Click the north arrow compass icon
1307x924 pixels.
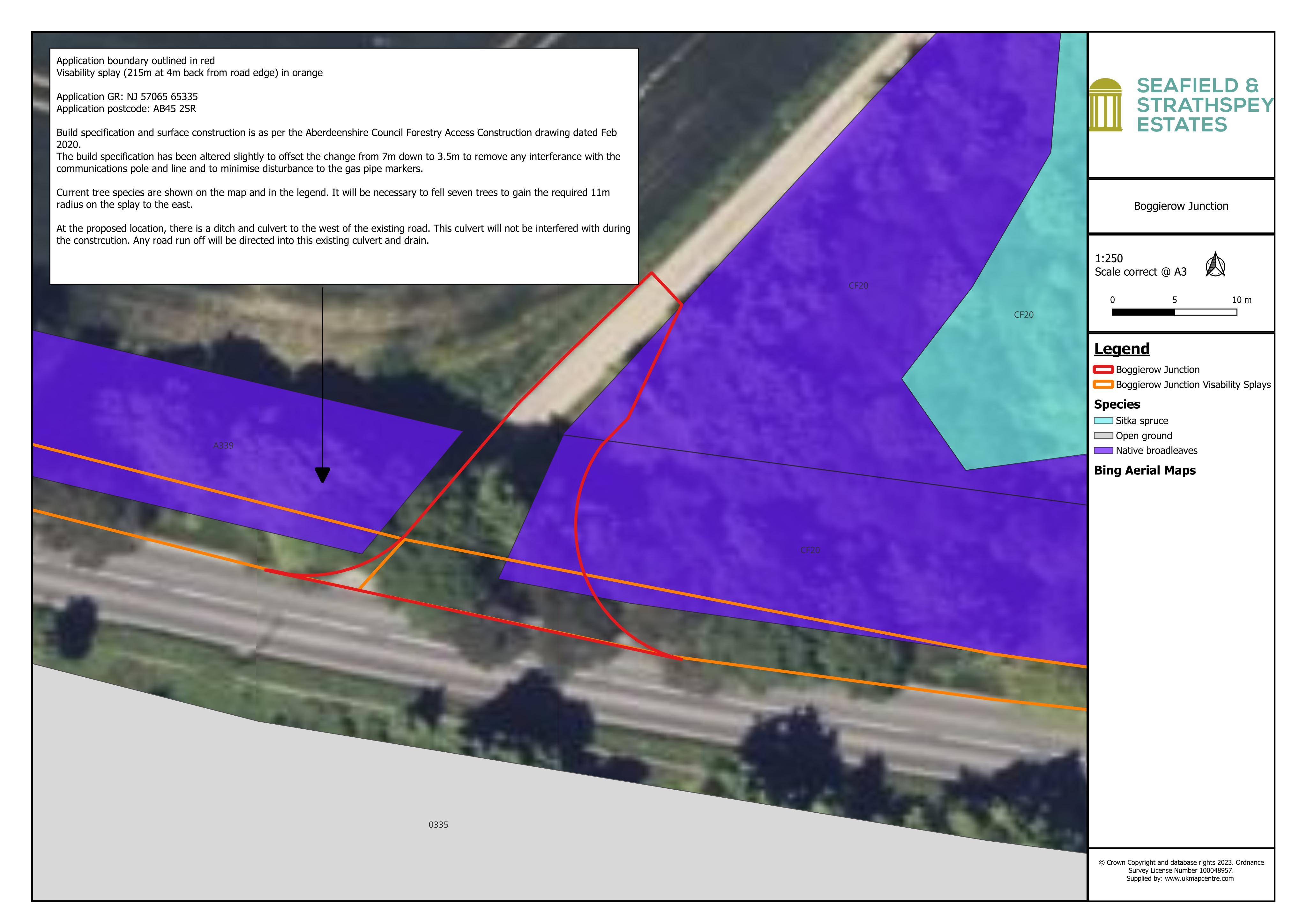pos(1215,265)
